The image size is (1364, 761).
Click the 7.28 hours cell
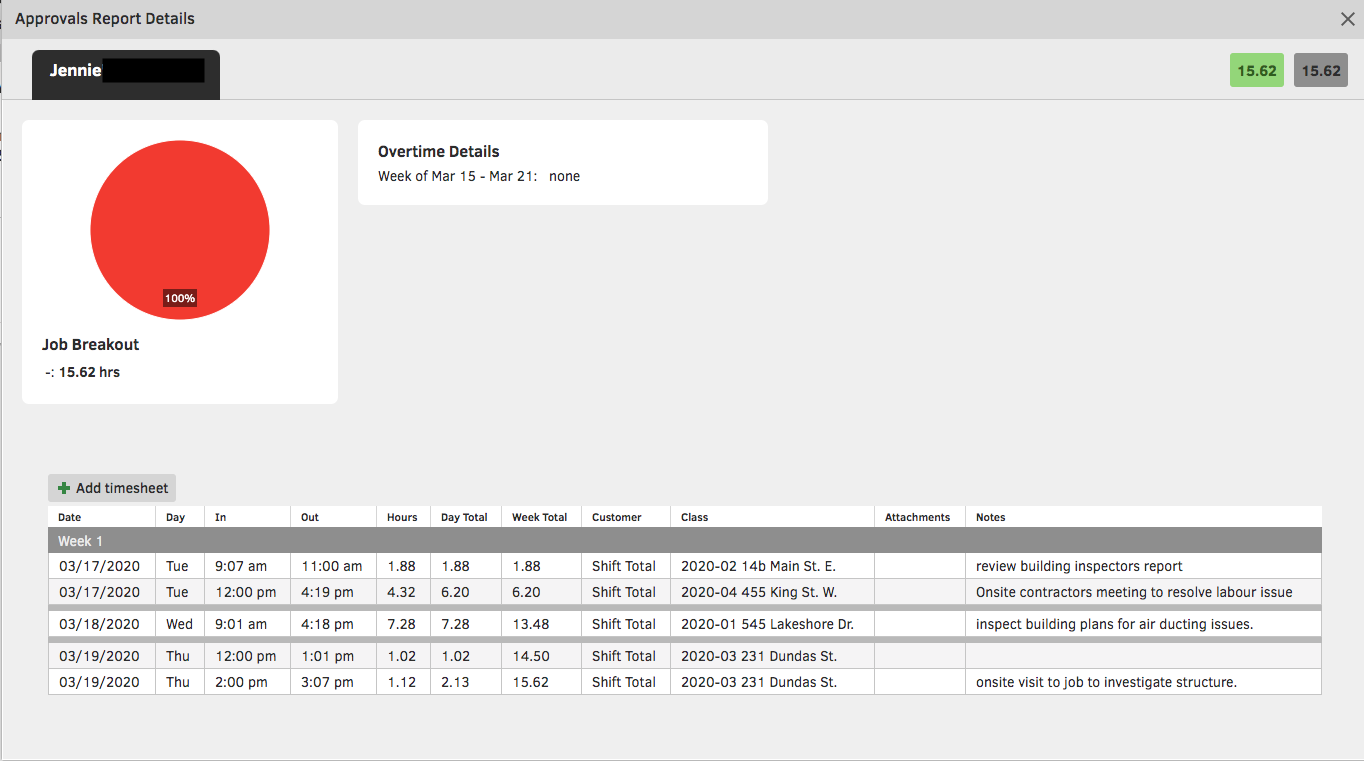tap(403, 624)
